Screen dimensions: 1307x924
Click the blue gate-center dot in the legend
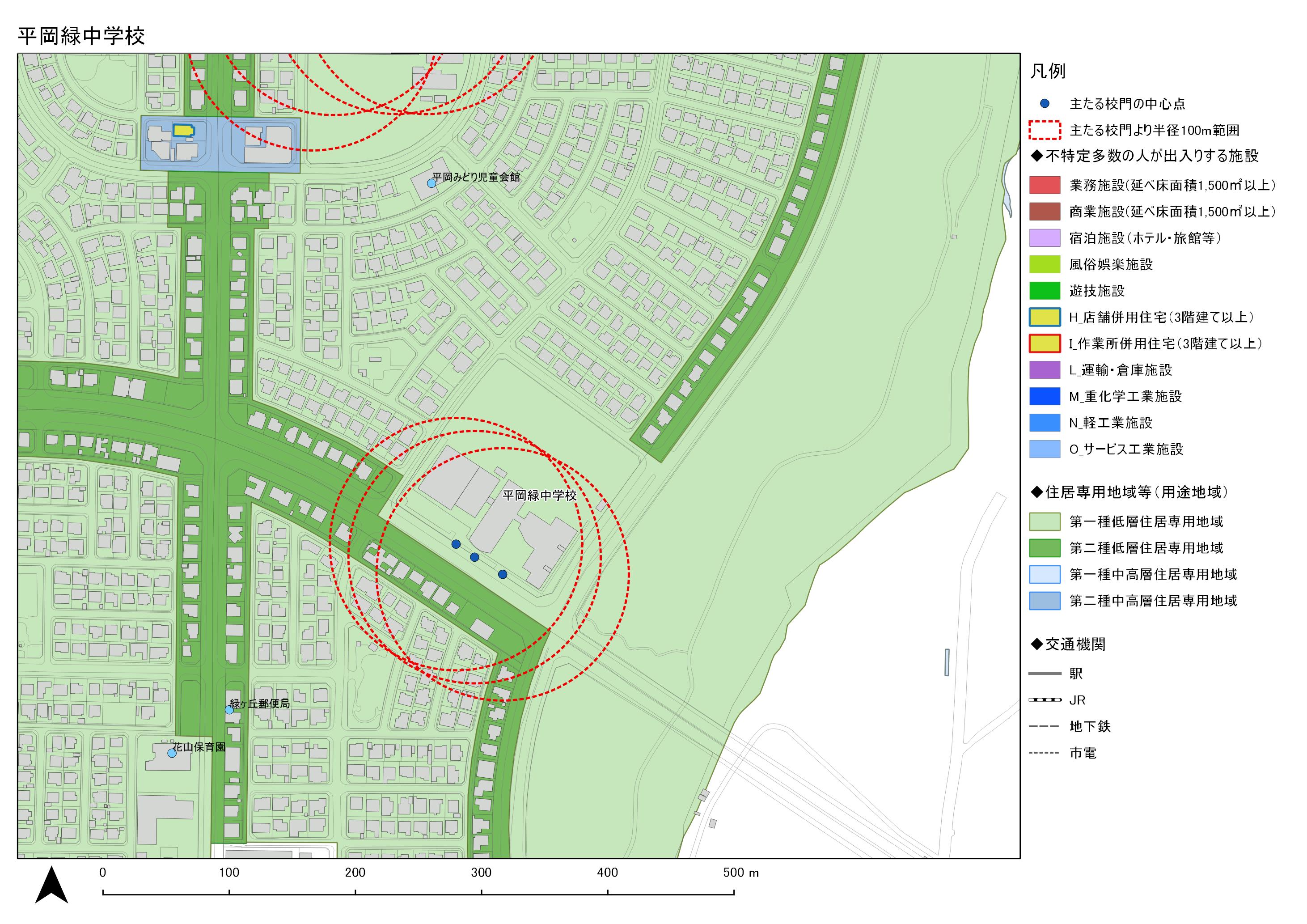tap(1045, 104)
